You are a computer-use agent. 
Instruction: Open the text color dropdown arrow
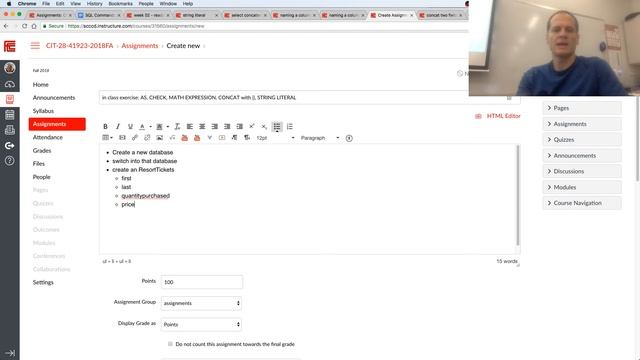(150, 127)
